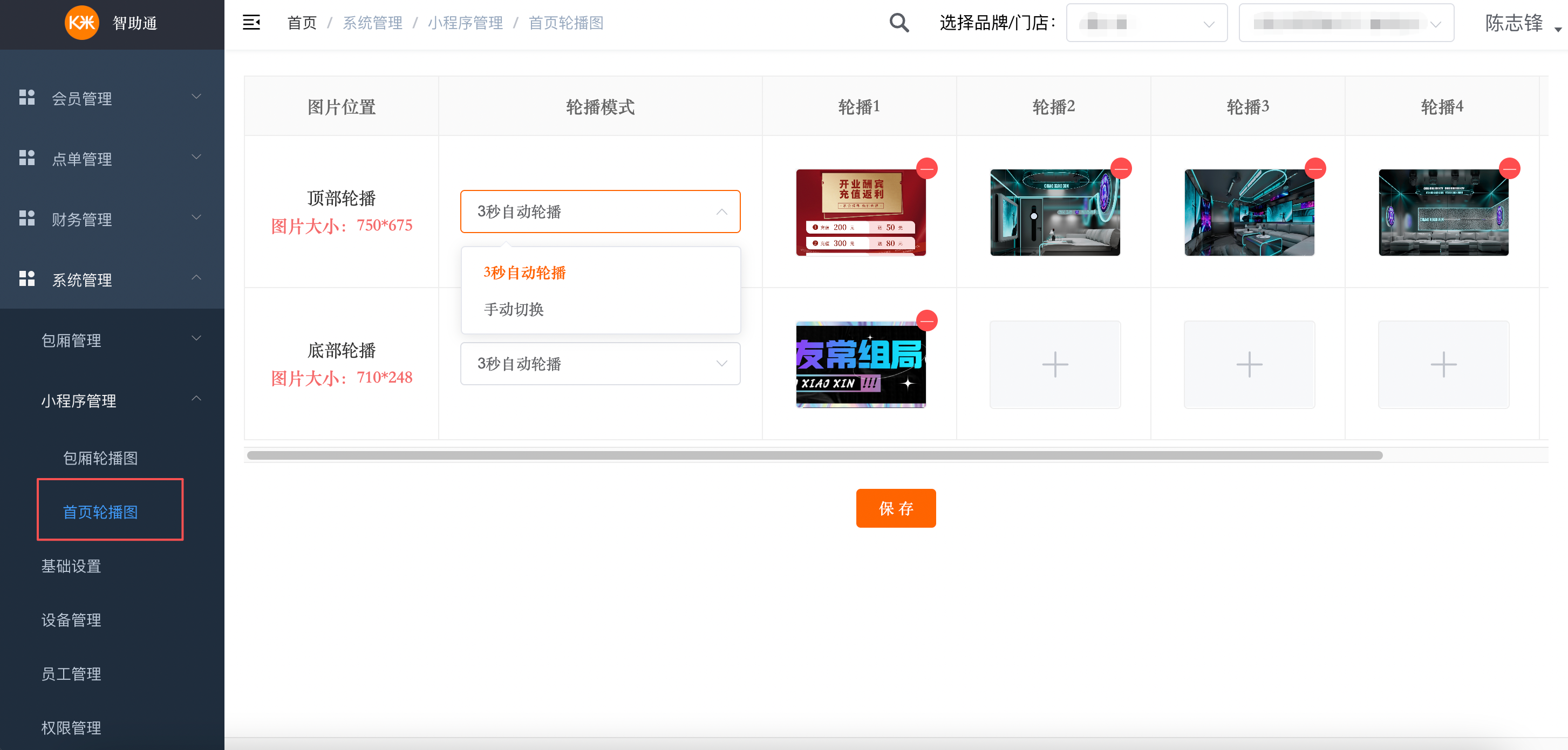Click the plus uploader in 轮播4 bottom row
This screenshot has width=1568, height=750.
click(x=1443, y=365)
